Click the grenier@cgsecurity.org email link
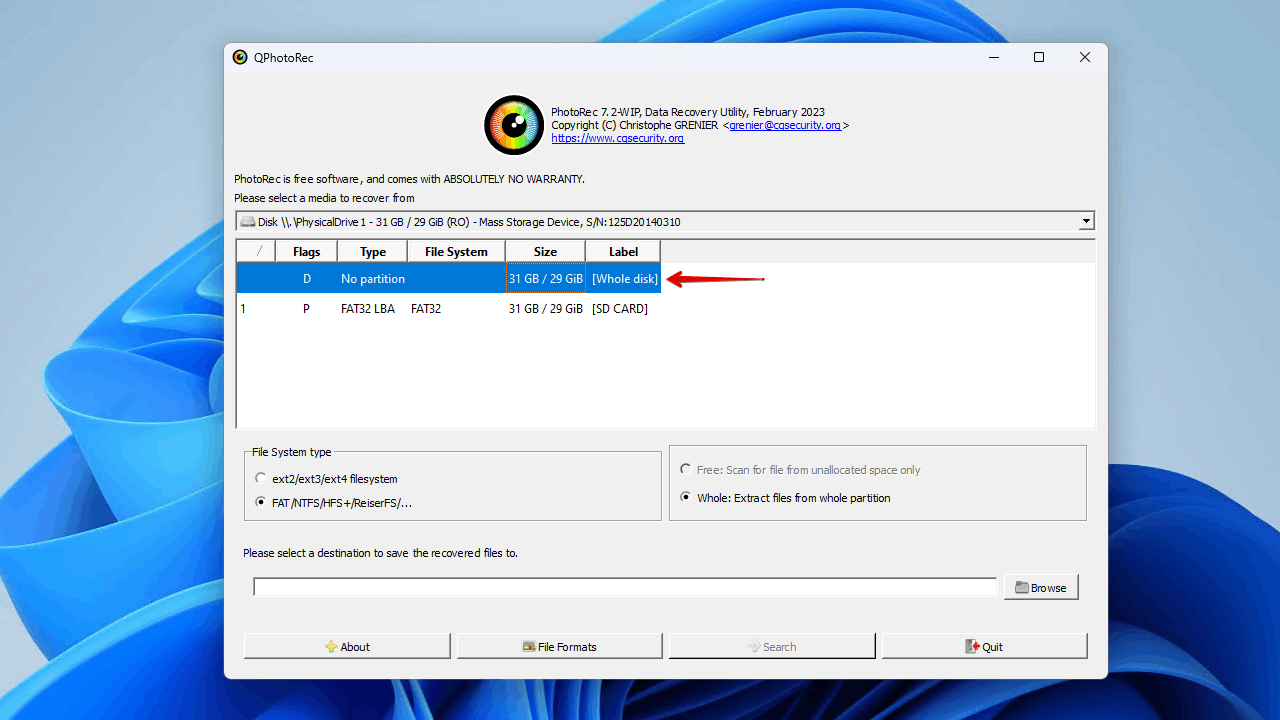 tap(785, 126)
